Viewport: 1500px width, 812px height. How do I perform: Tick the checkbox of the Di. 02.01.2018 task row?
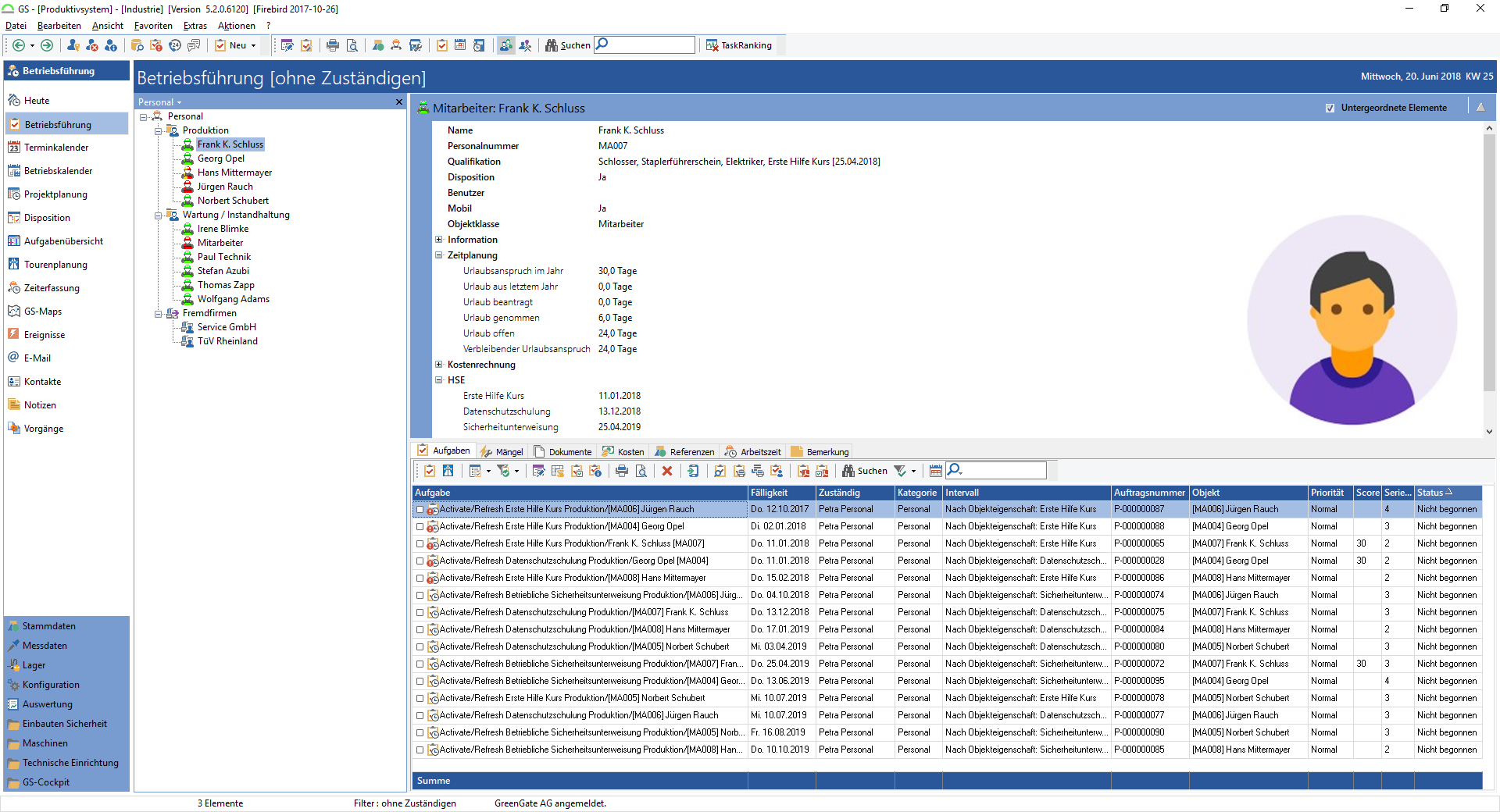tap(420, 526)
